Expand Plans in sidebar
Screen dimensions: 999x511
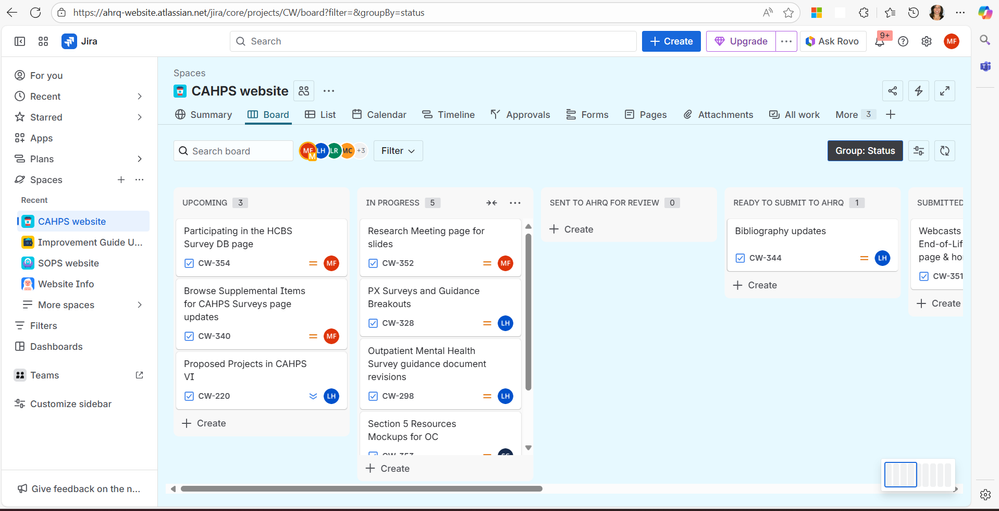[140, 159]
